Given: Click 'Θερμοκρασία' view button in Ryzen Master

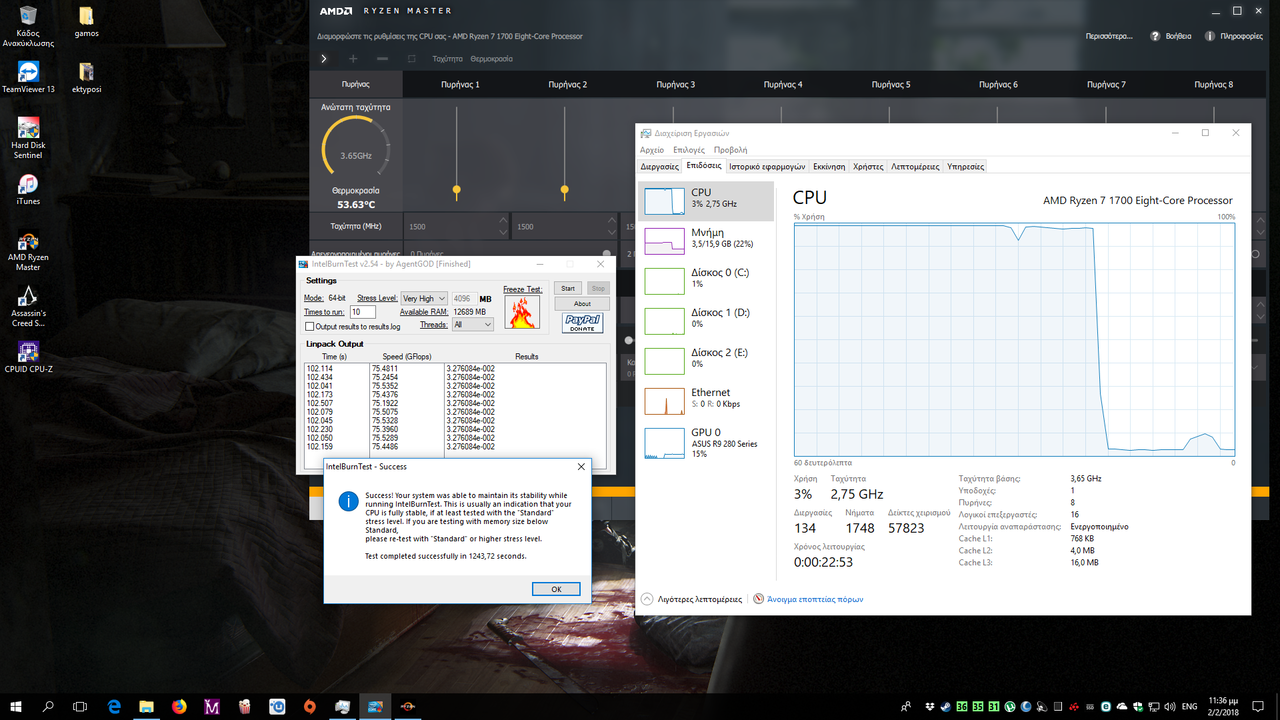Looking at the screenshot, I should click(x=491, y=59).
